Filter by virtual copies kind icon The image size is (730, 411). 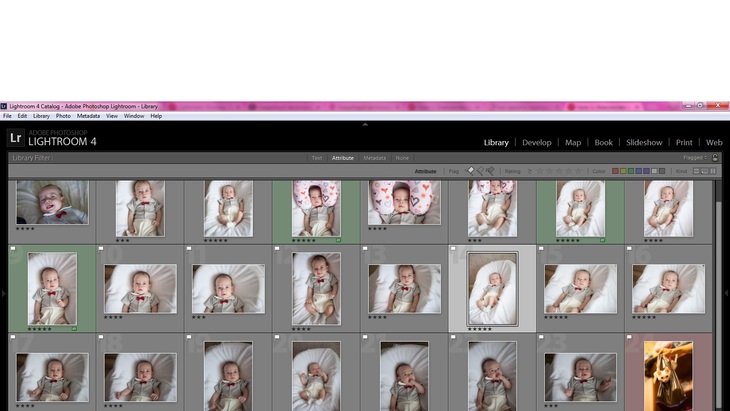[x=704, y=171]
